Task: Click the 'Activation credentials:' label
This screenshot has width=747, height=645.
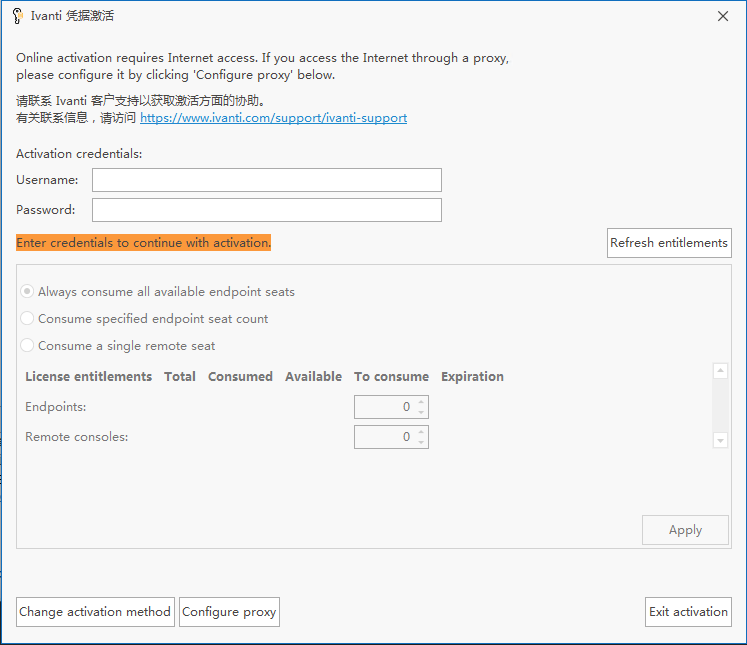Action: click(79, 154)
